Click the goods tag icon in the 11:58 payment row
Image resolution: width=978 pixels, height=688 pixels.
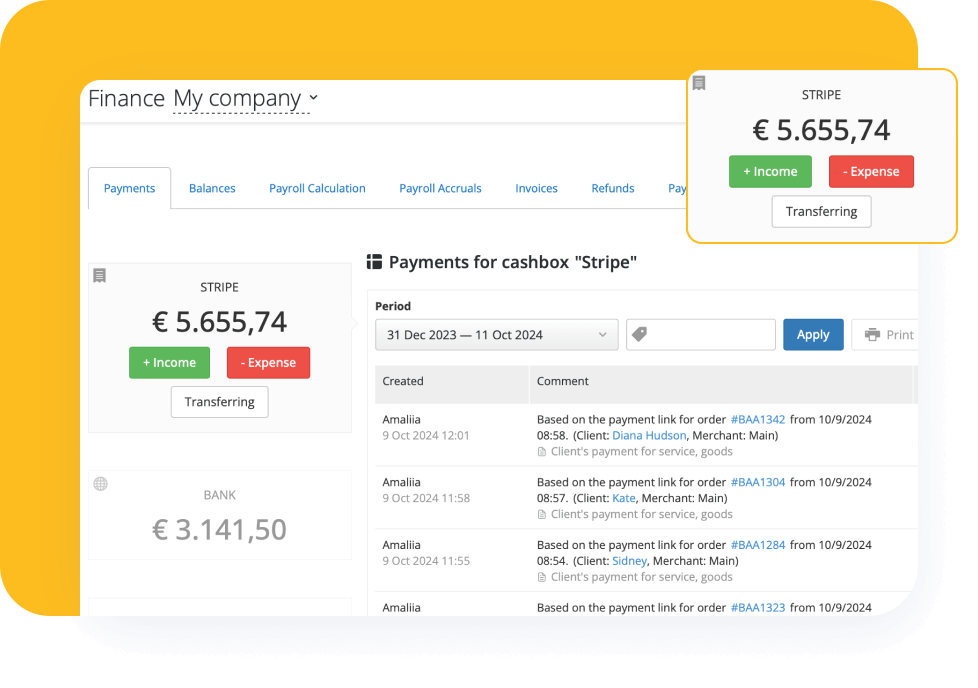tap(541, 513)
